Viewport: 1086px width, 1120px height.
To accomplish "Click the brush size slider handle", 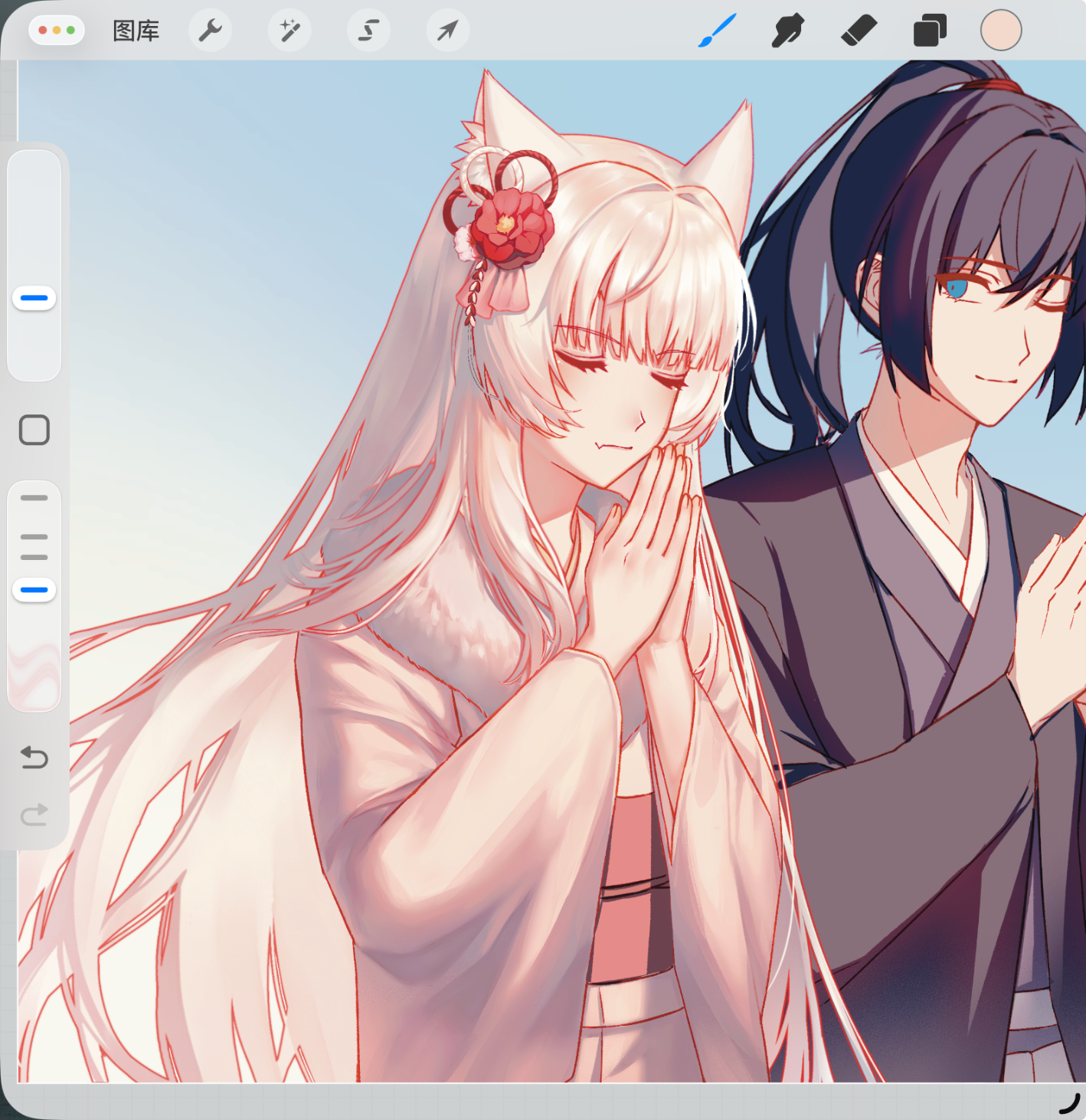I will (x=34, y=298).
